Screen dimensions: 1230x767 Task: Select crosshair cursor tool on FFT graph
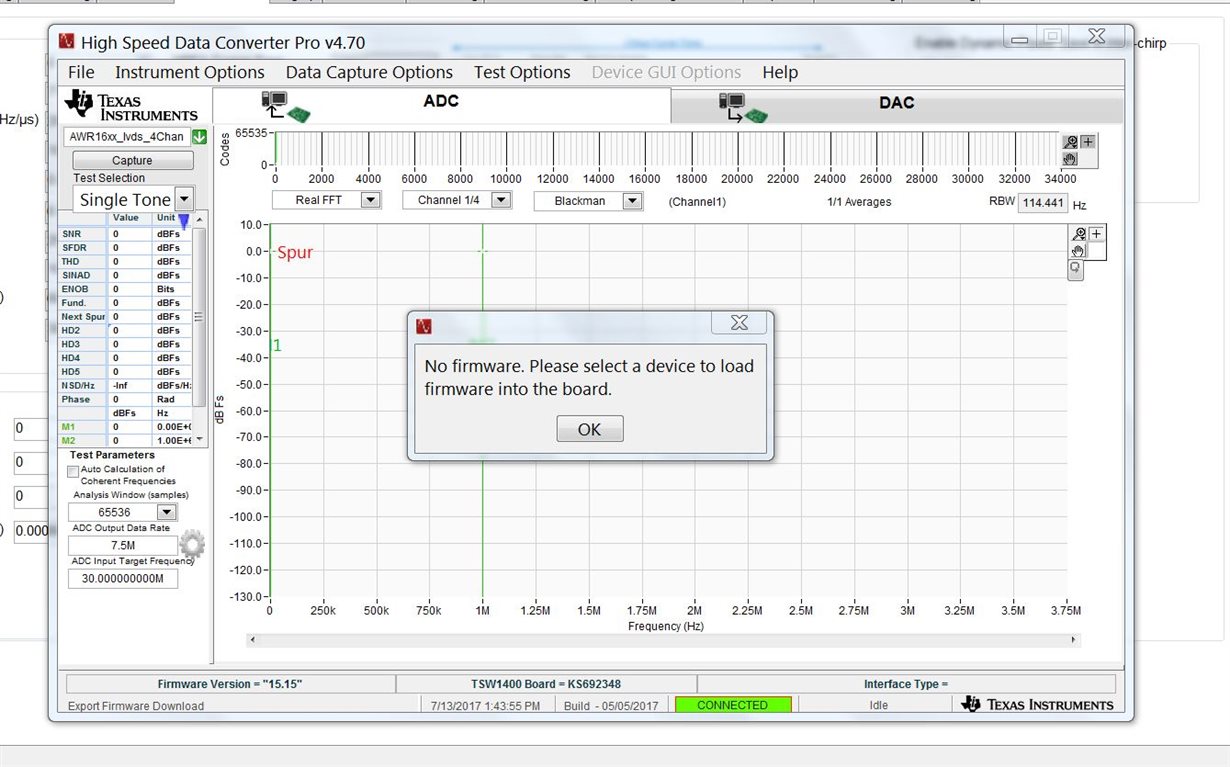click(1096, 234)
